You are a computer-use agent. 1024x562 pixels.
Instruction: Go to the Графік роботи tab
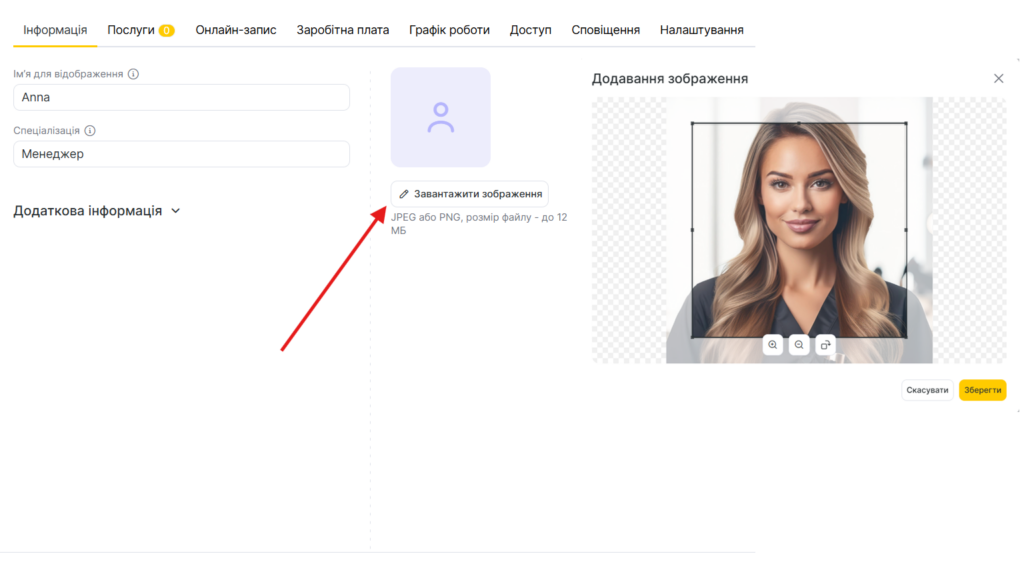(449, 30)
